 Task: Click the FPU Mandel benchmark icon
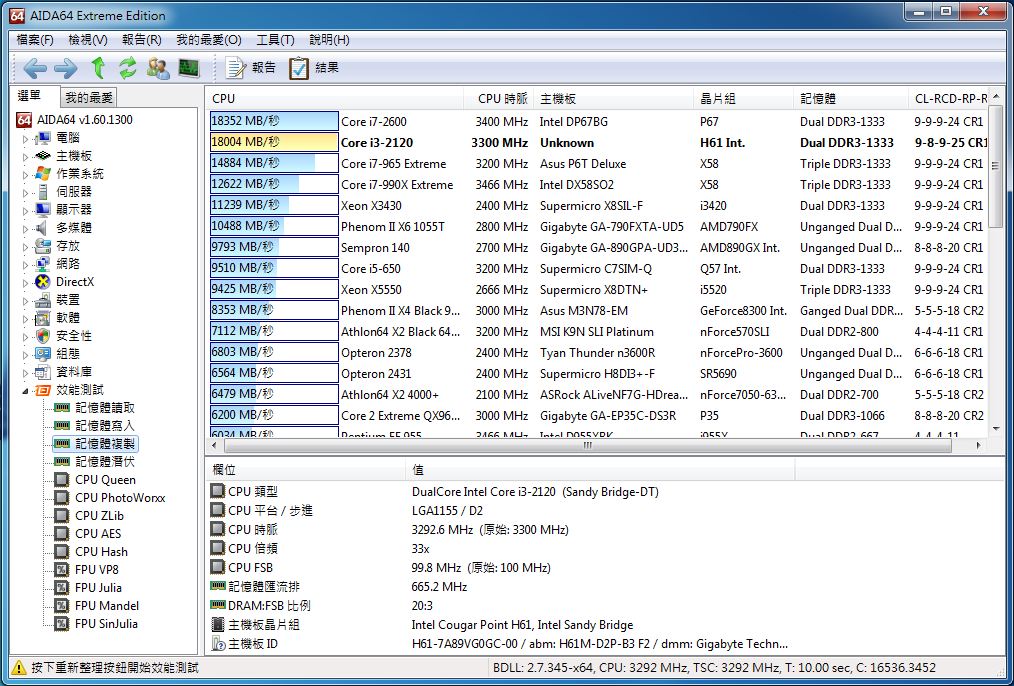(x=61, y=606)
